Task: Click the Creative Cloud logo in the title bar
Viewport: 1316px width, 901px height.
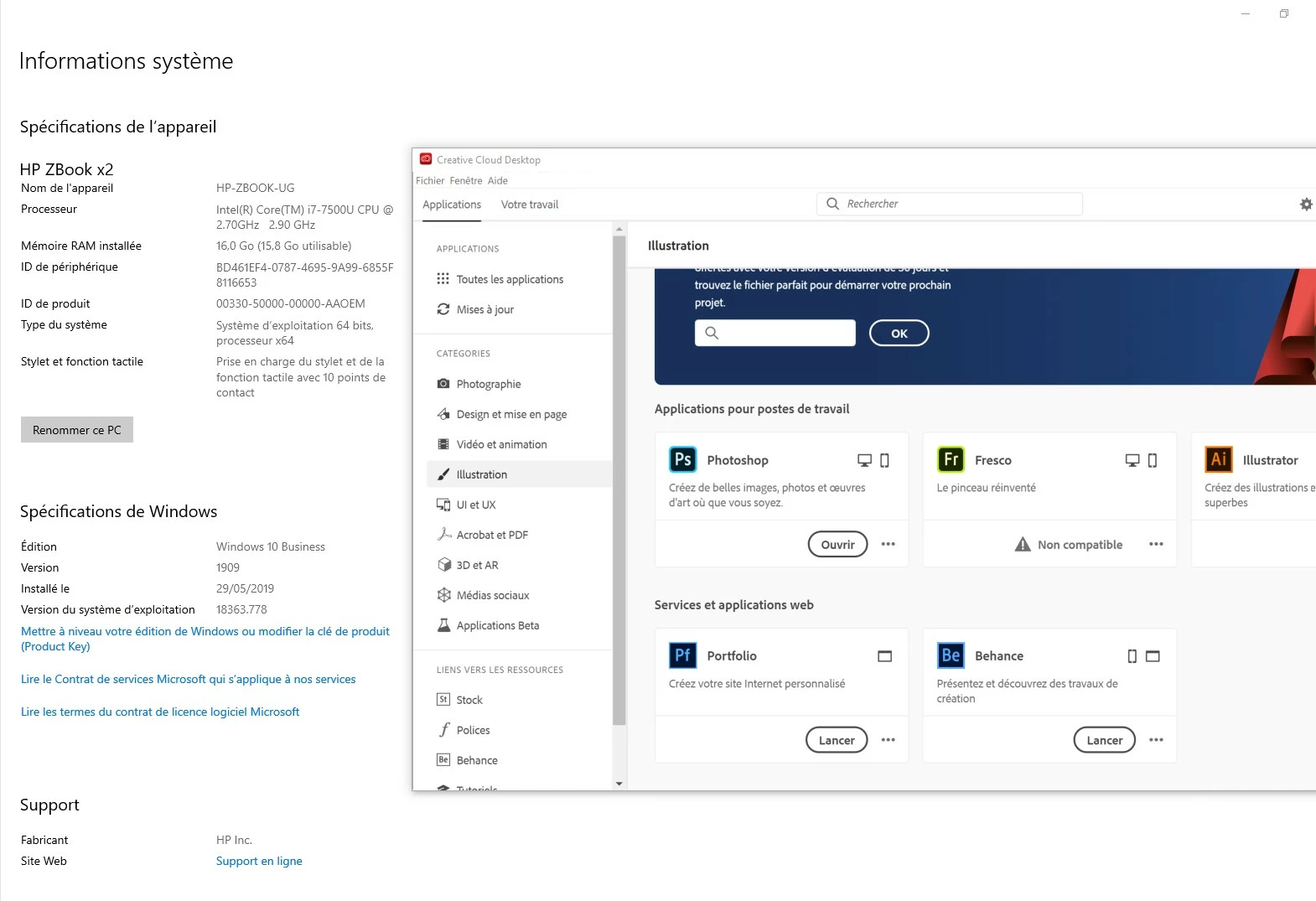Action: pyautogui.click(x=426, y=159)
